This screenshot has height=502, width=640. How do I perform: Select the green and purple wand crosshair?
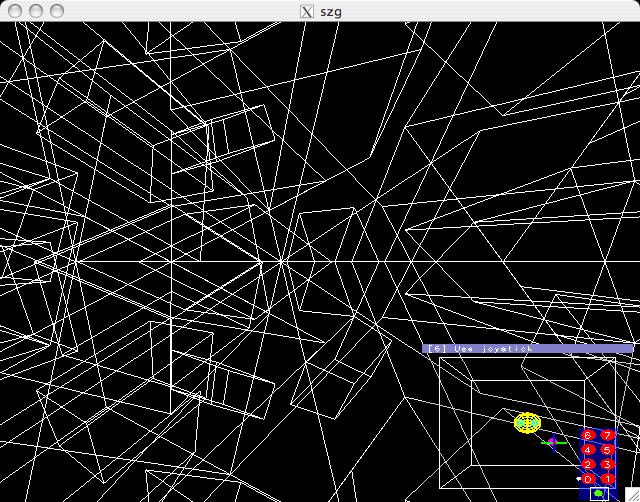tap(553, 441)
